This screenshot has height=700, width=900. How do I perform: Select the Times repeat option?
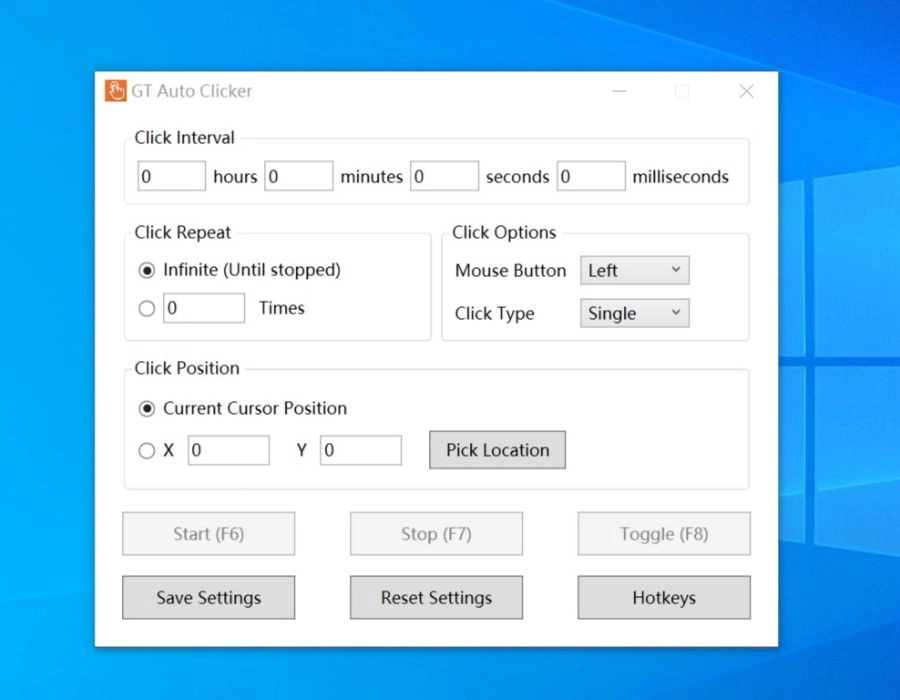(146, 308)
